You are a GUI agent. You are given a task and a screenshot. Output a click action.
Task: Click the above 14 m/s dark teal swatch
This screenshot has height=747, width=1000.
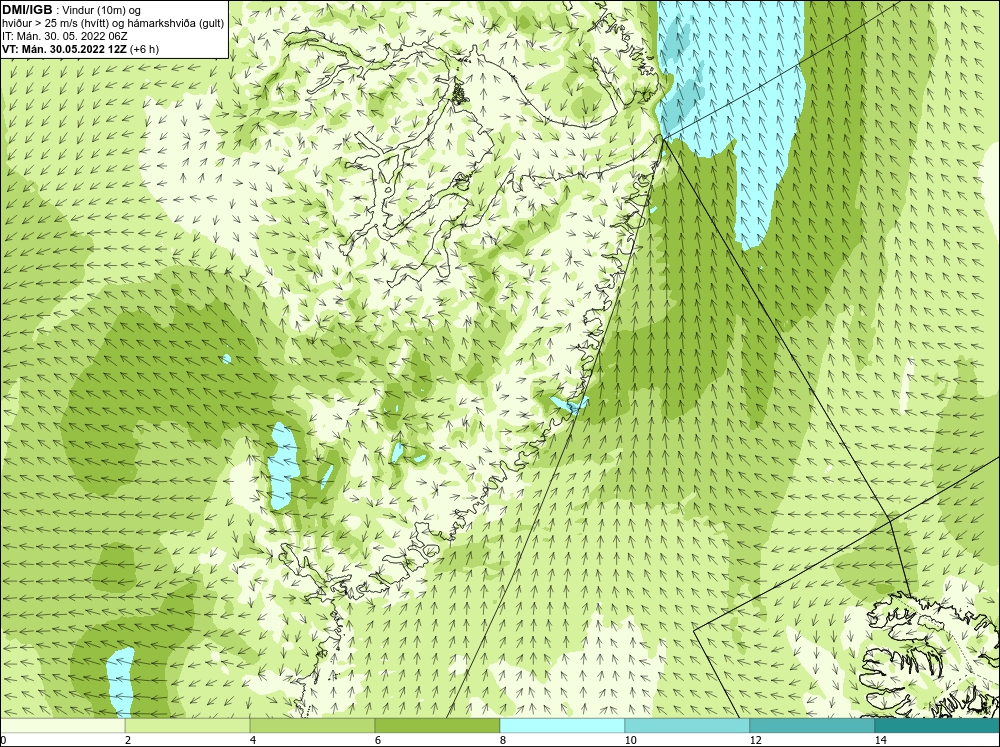(x=937, y=725)
